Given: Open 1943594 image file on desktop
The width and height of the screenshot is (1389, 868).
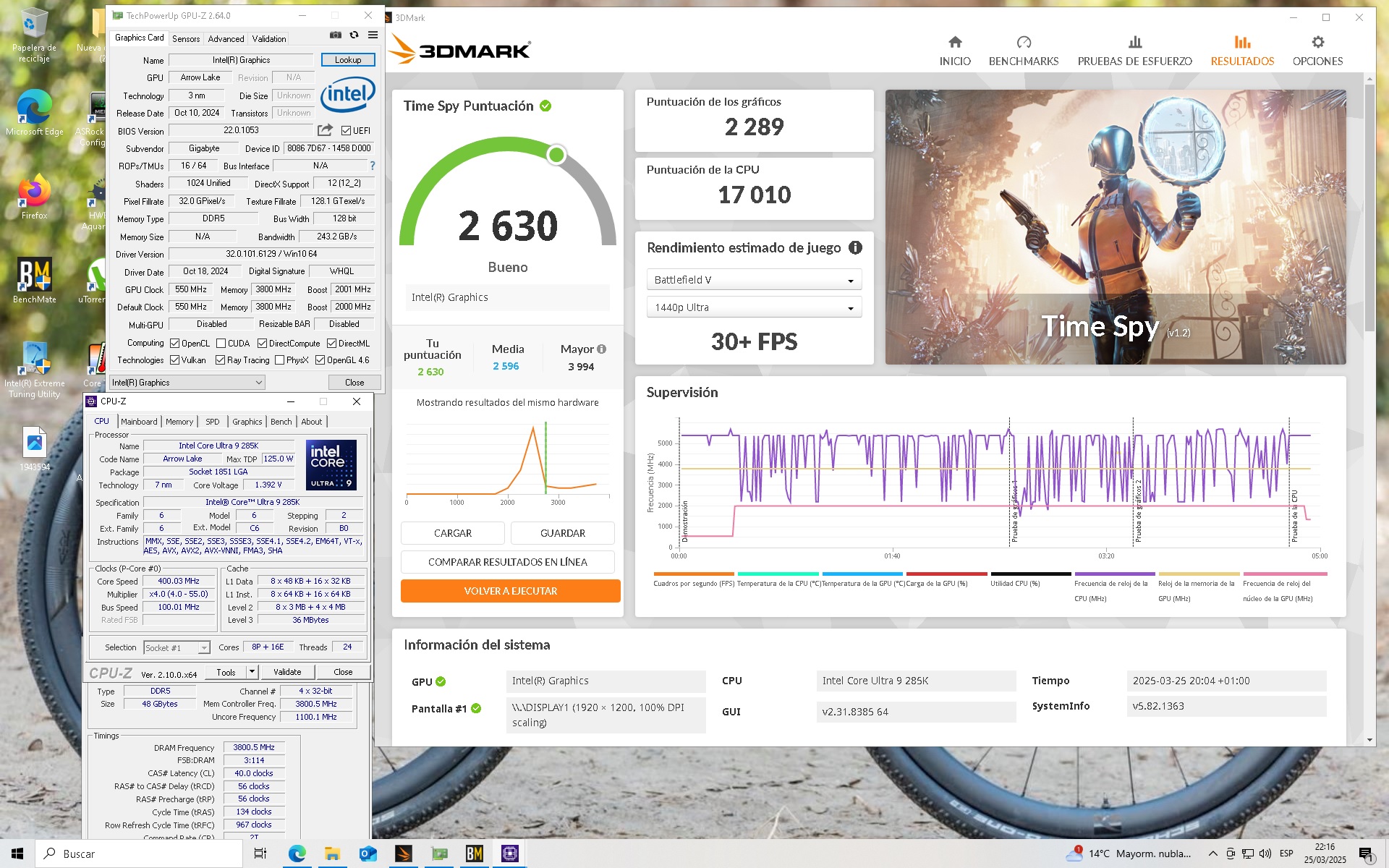Looking at the screenshot, I should click(x=34, y=449).
